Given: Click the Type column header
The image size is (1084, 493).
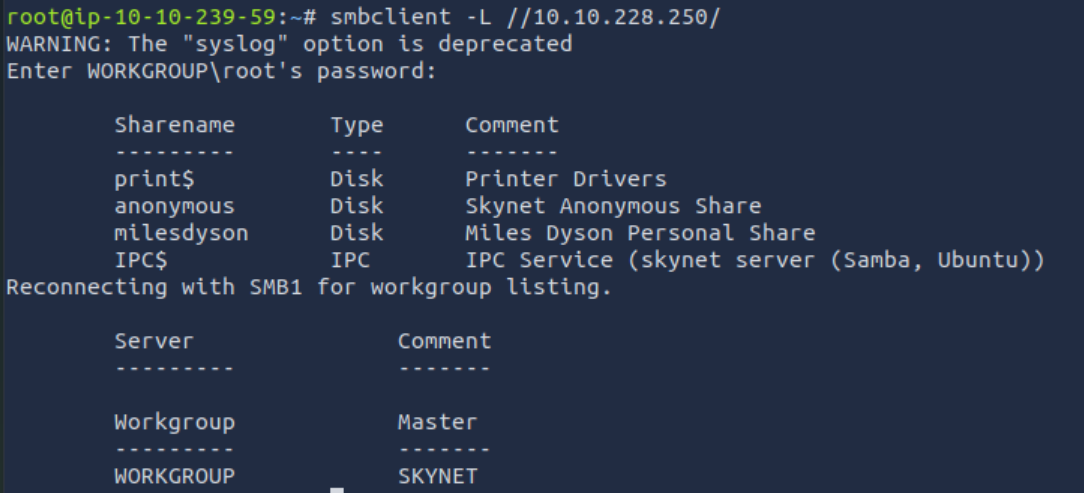Looking at the screenshot, I should (x=357, y=125).
